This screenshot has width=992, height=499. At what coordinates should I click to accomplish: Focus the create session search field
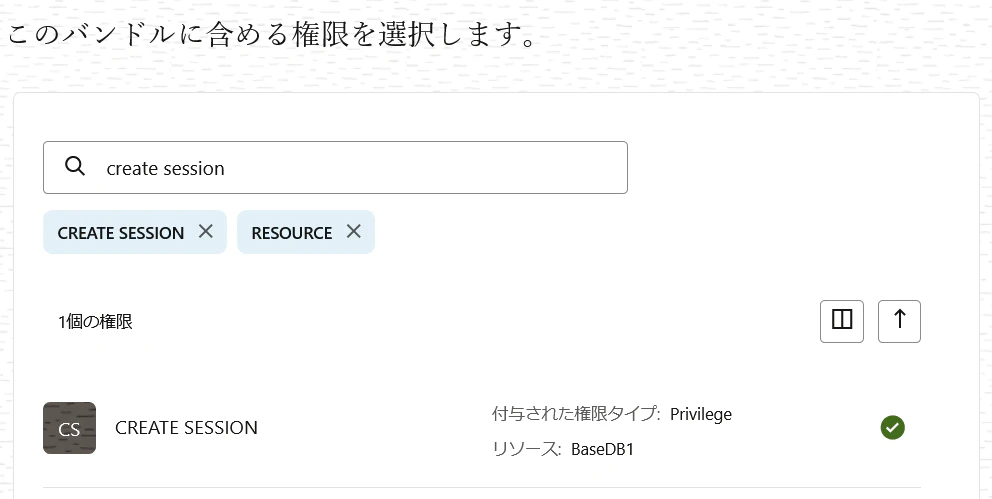335,168
